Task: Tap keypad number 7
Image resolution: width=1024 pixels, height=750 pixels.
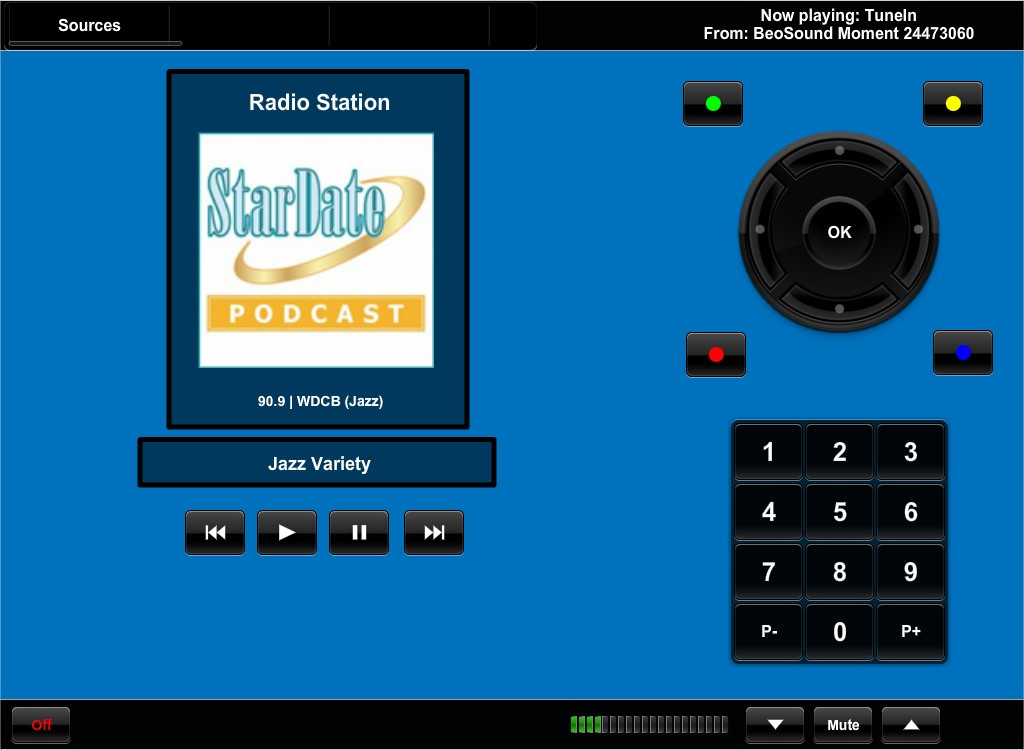Action: [x=769, y=572]
